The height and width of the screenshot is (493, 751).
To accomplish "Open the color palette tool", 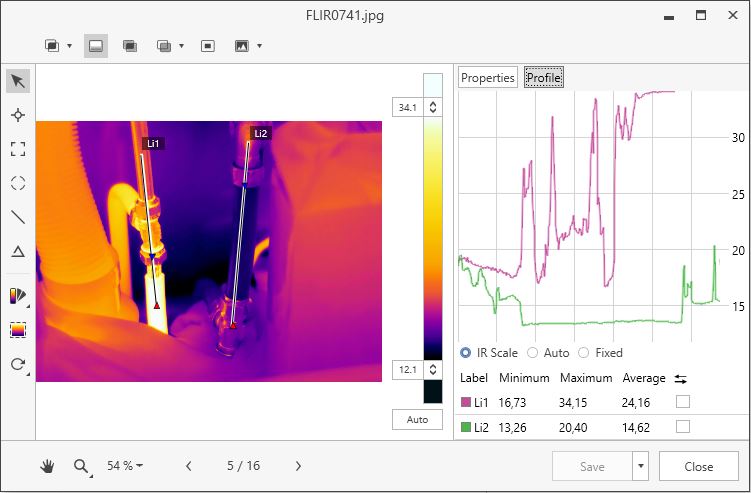I will [17, 296].
